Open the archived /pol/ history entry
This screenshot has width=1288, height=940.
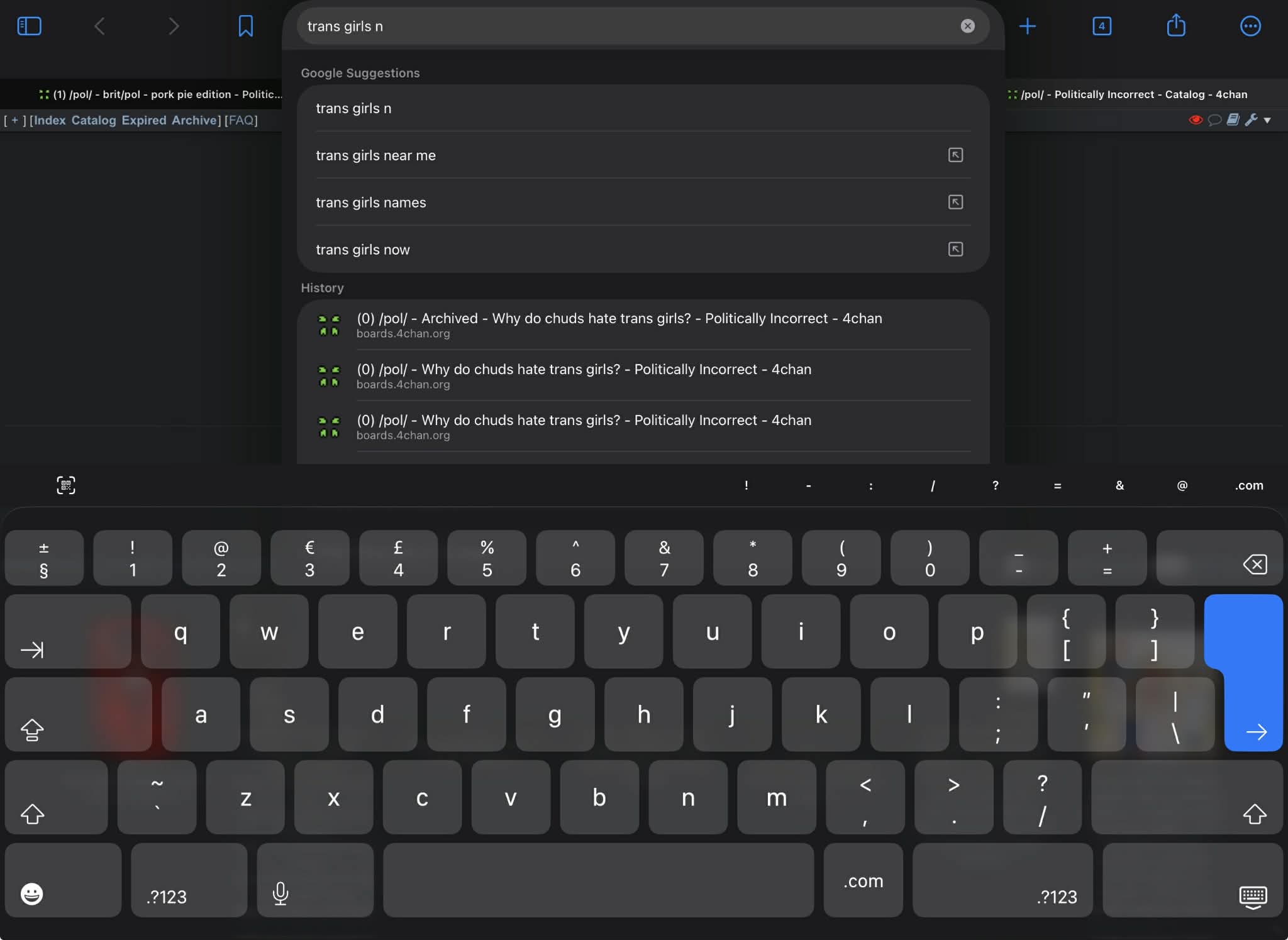619,324
